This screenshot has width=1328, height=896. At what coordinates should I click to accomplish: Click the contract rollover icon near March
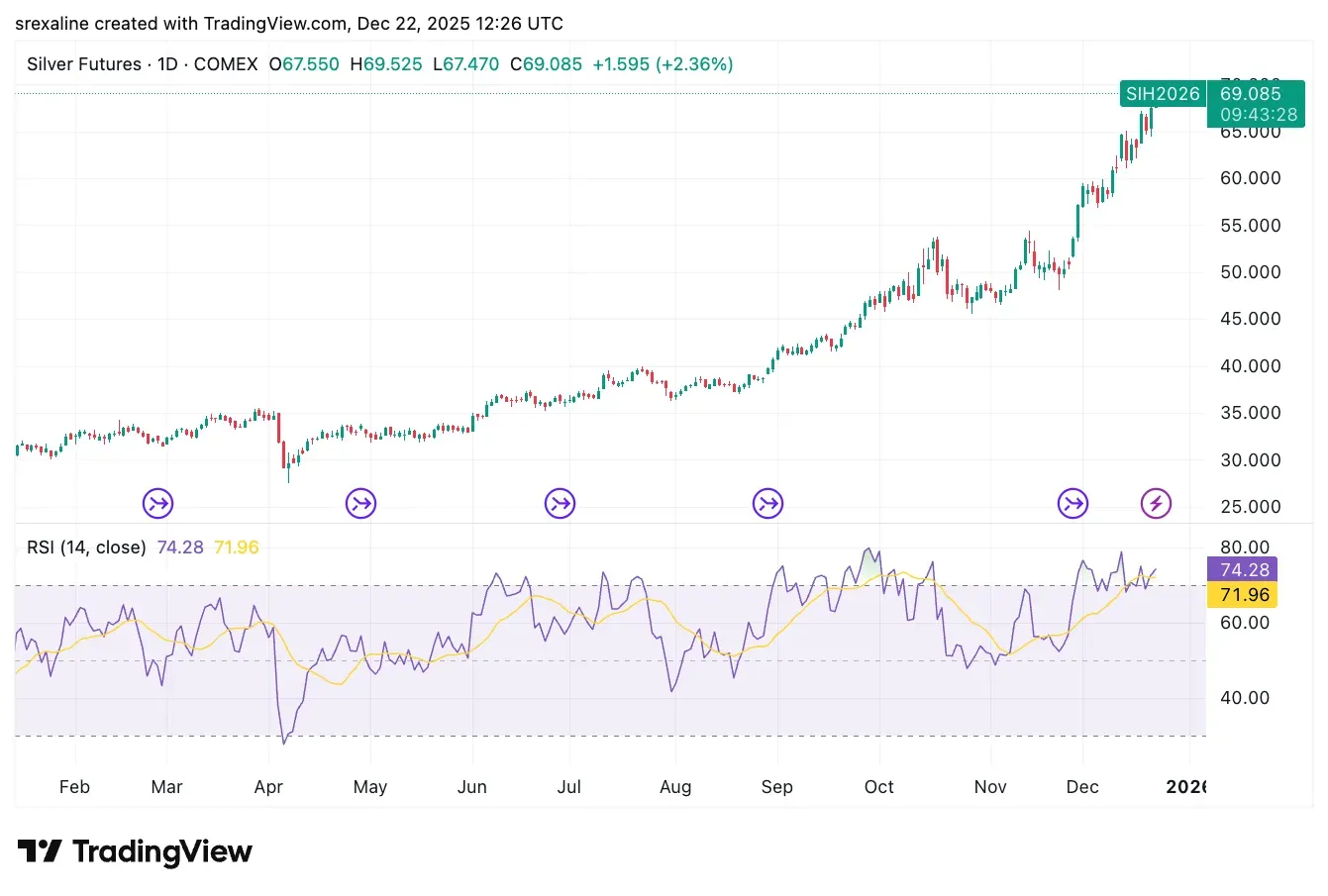[157, 504]
